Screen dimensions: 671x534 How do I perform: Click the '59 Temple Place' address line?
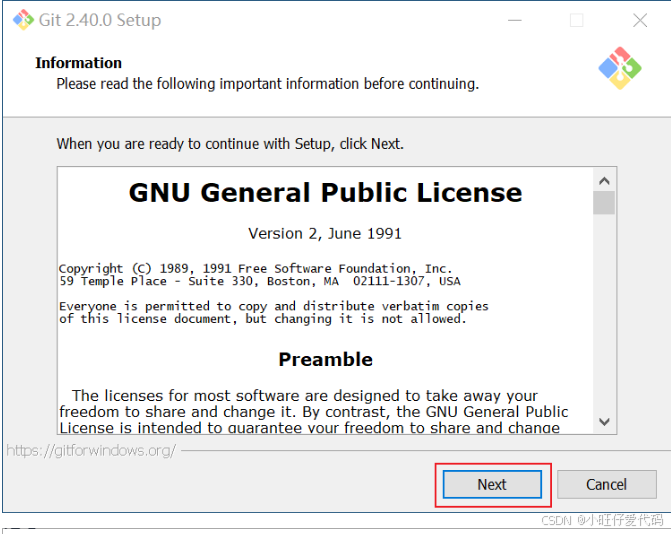(260, 281)
